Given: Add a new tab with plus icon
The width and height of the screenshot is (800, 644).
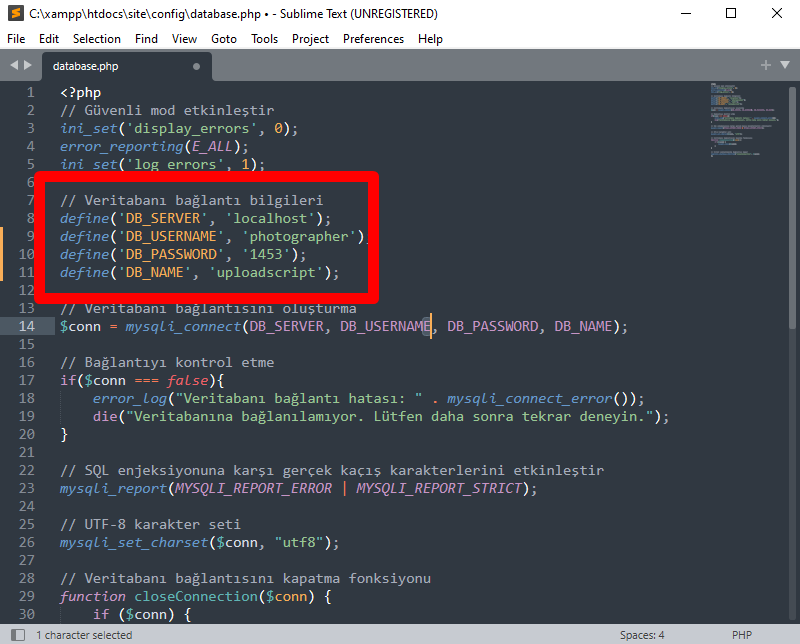Looking at the screenshot, I should click(765, 65).
